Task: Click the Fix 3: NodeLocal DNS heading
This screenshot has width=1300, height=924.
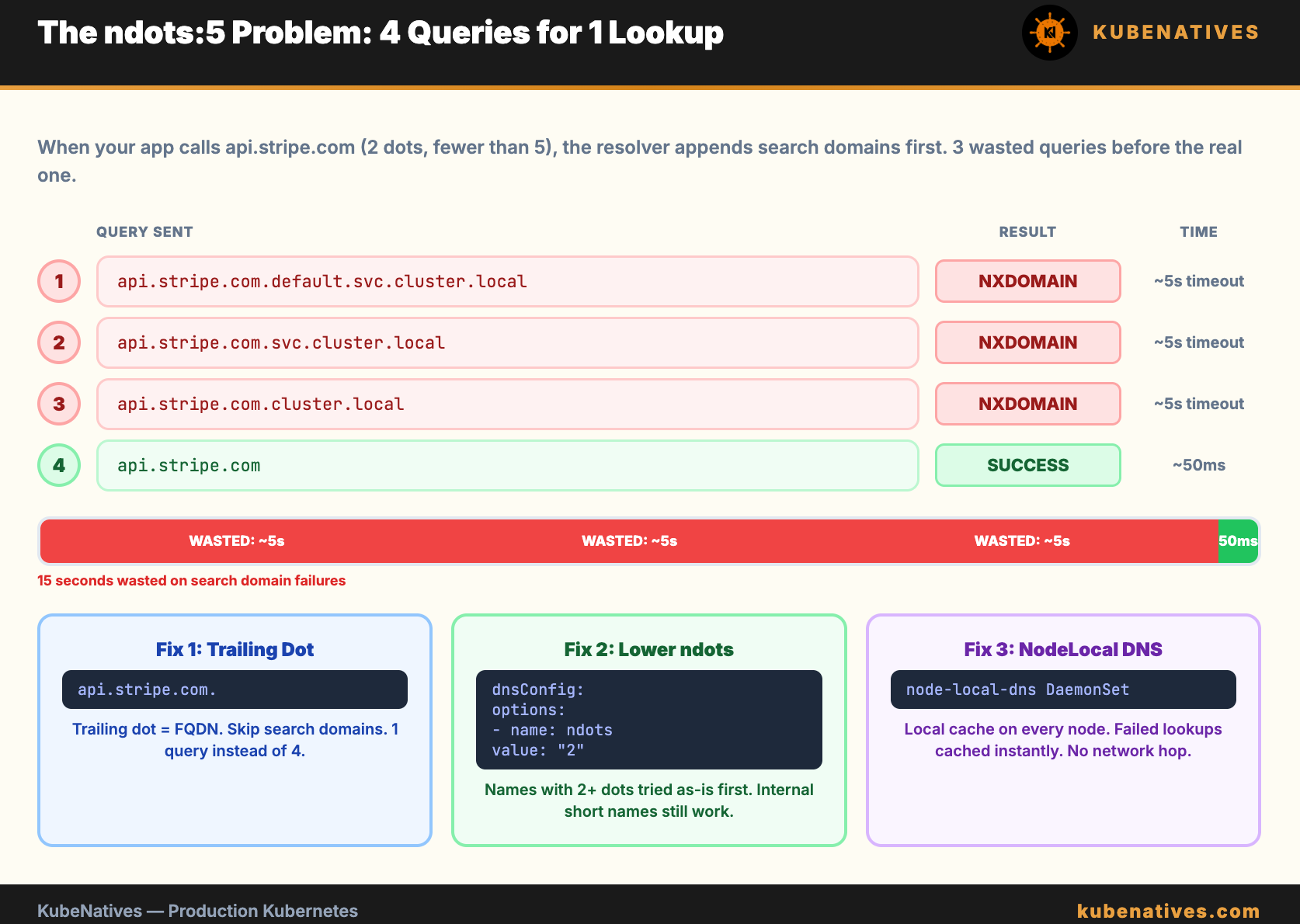Action: [1063, 649]
